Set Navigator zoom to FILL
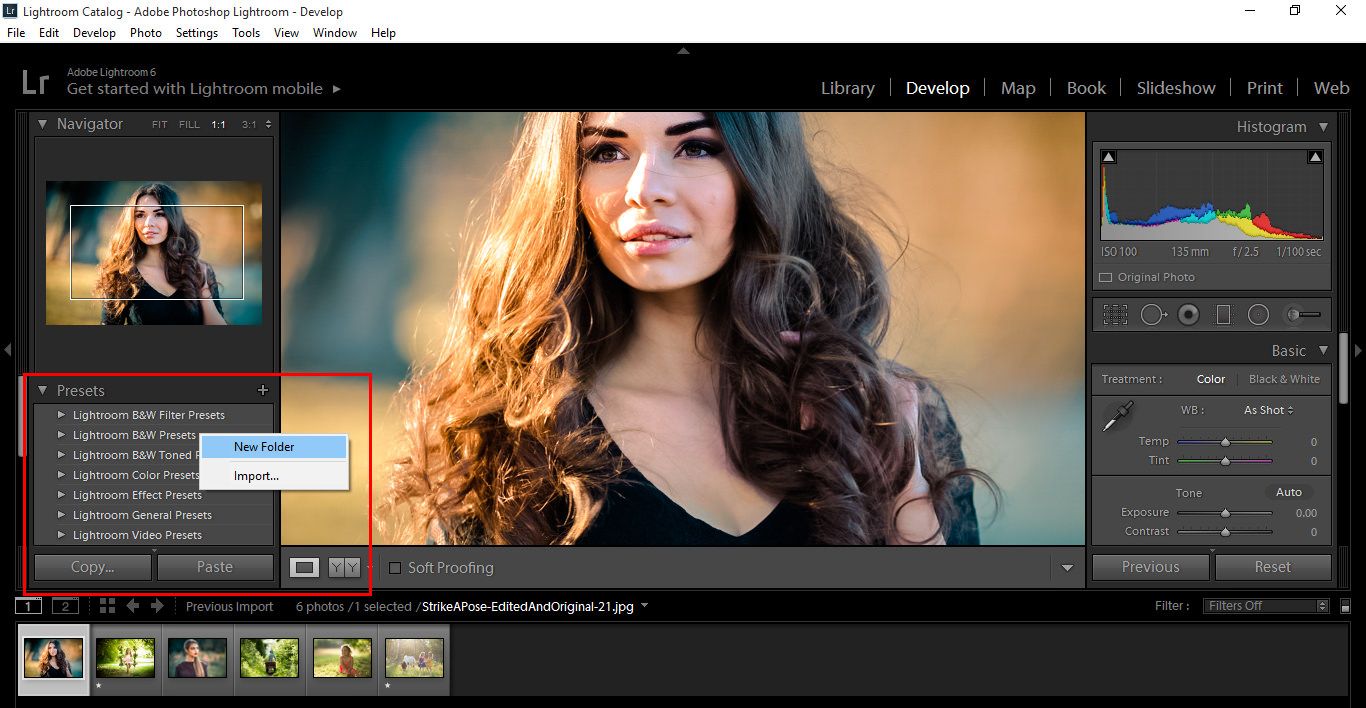 189,125
